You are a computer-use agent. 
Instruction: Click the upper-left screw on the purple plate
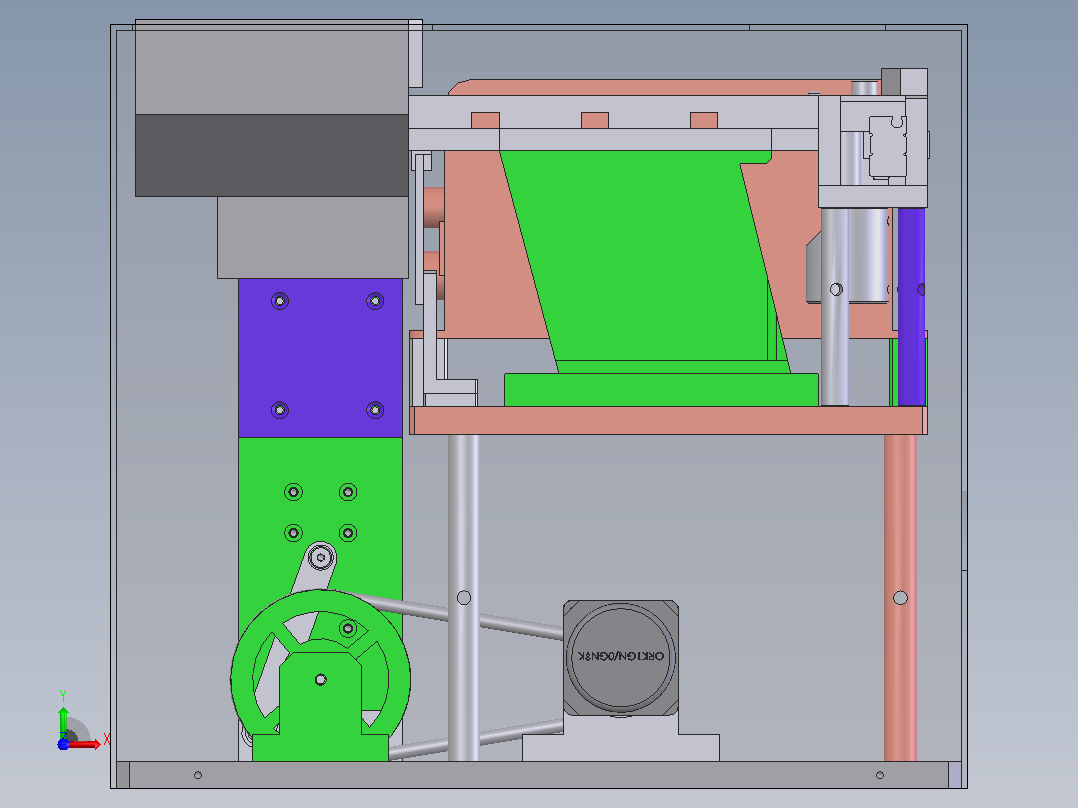(x=280, y=301)
